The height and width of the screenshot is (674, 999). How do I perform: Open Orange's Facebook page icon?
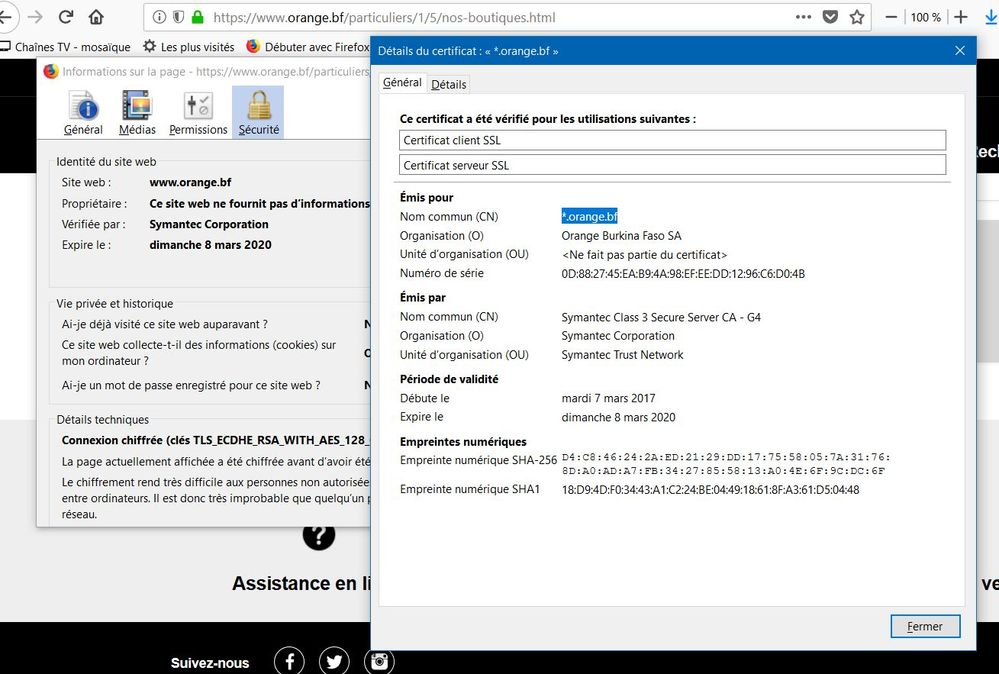pyautogui.click(x=289, y=661)
